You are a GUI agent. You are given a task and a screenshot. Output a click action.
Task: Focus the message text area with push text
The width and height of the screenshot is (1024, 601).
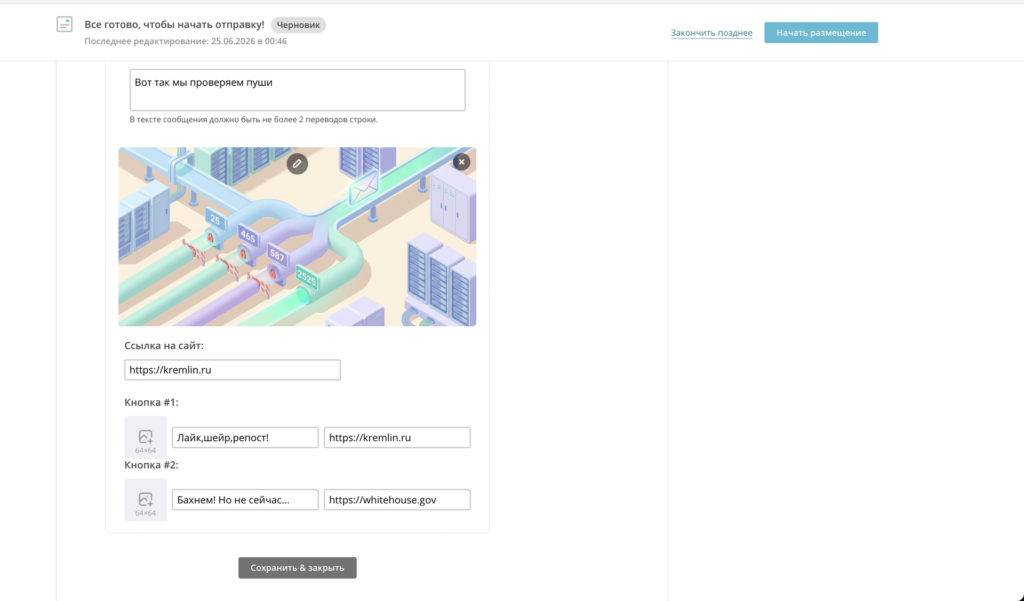297,90
